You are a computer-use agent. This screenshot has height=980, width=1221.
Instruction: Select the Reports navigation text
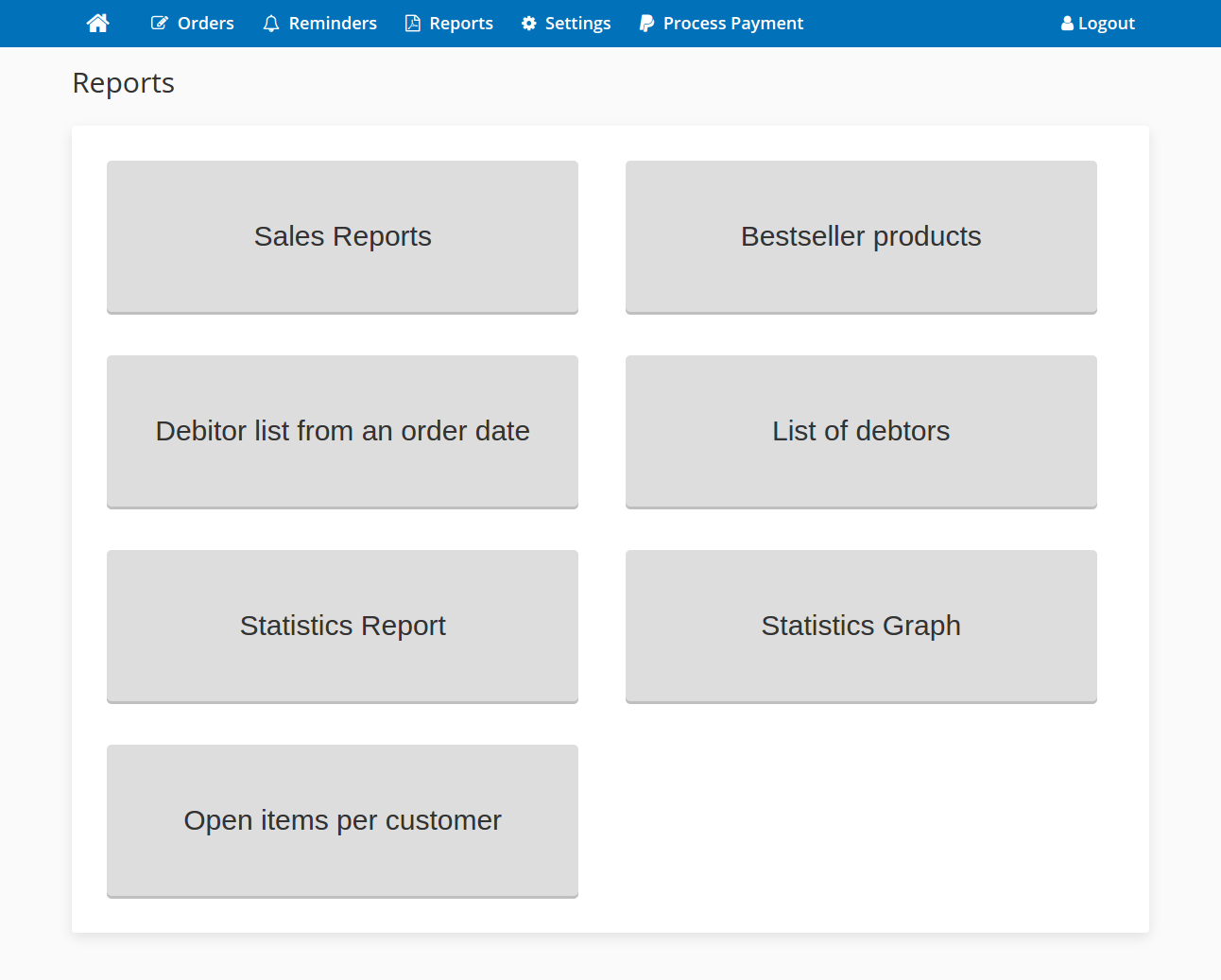point(461,24)
